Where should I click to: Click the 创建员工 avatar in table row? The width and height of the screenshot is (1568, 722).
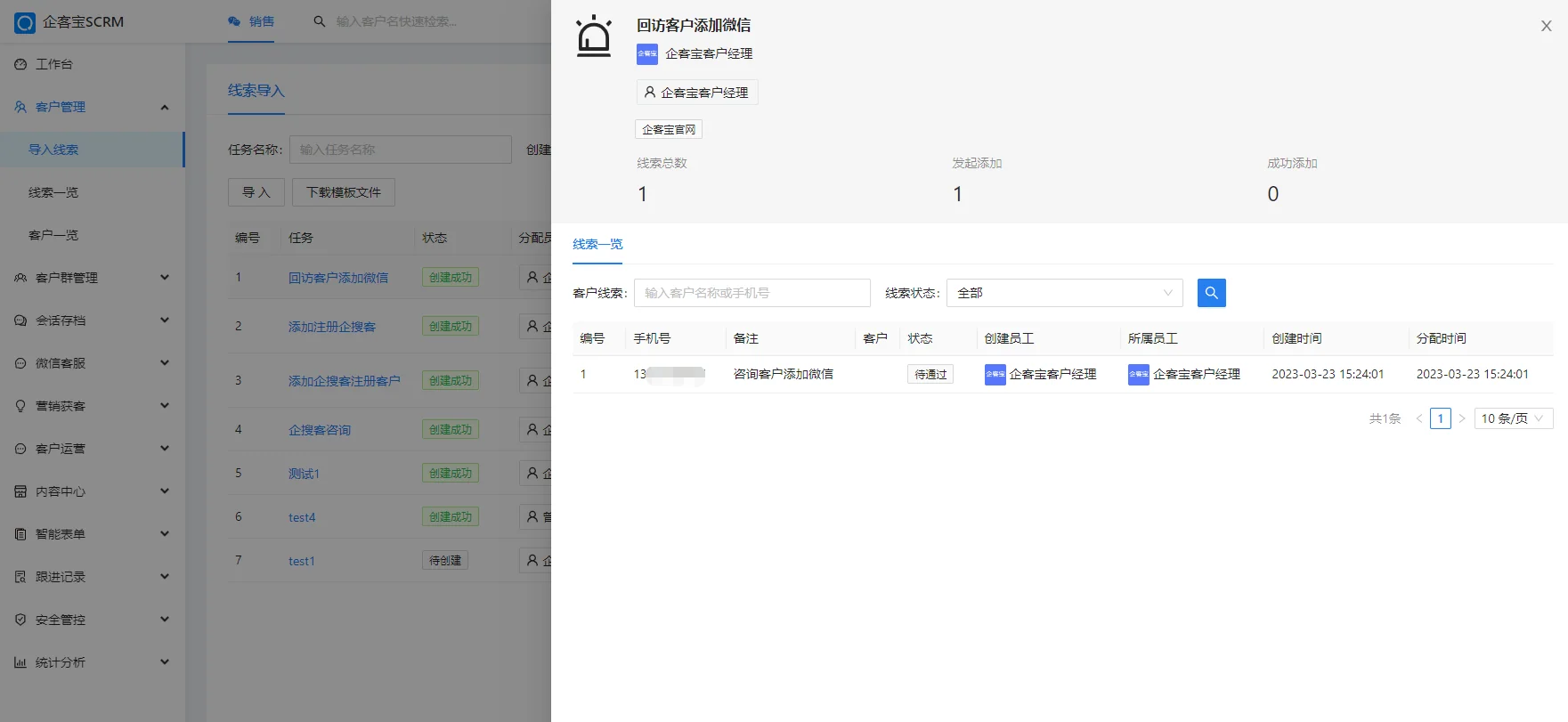click(x=995, y=375)
